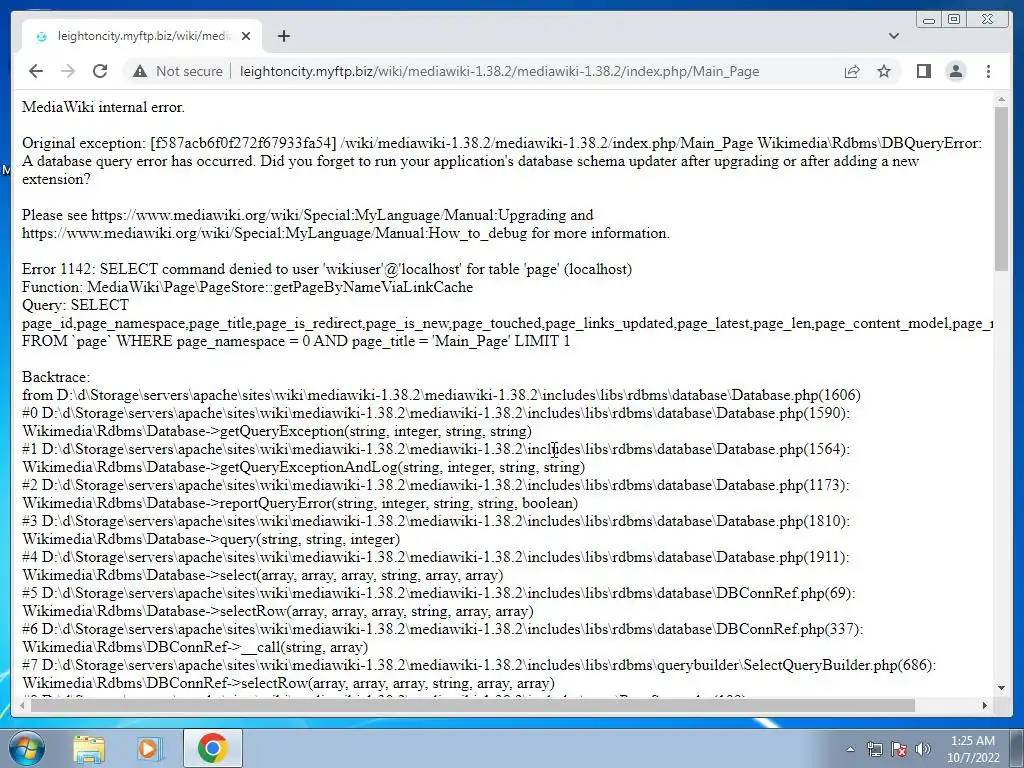Open the clock showing 1:25 AM

[x=973, y=749]
